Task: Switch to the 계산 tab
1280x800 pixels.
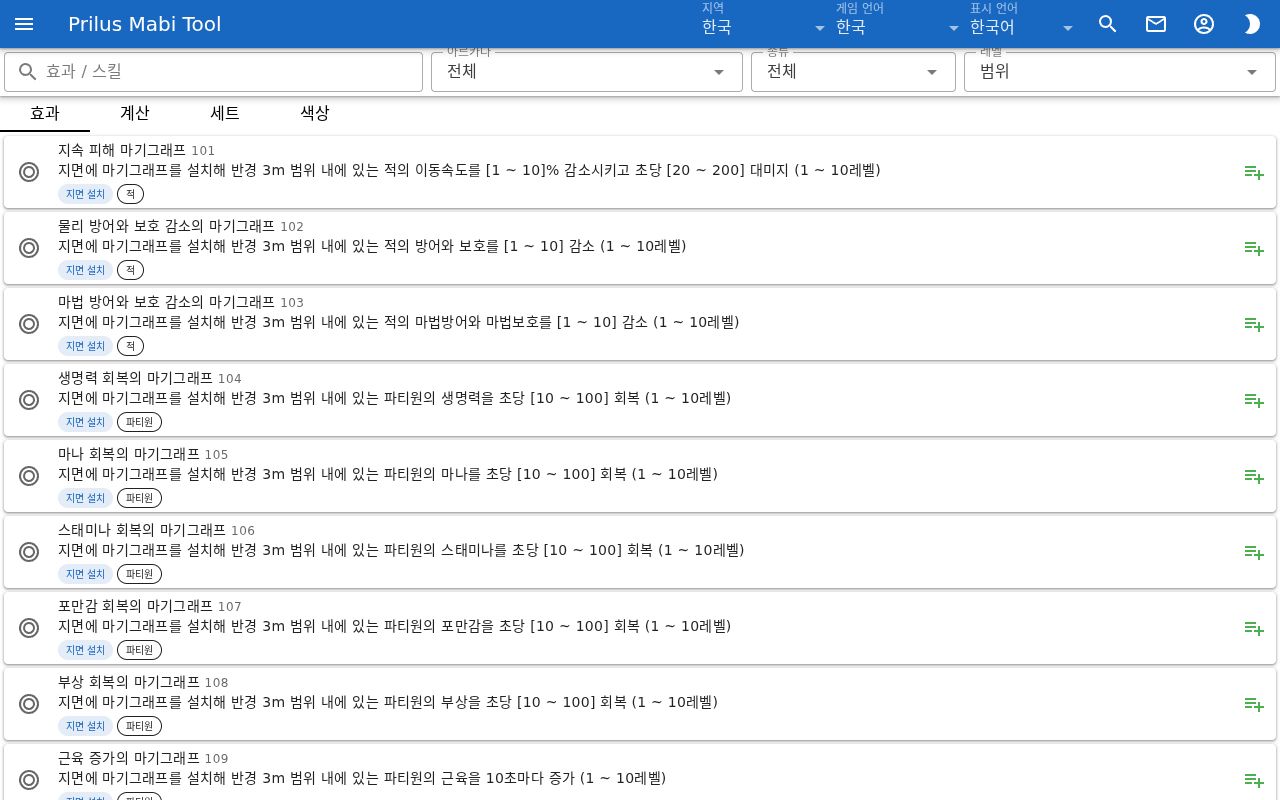Action: pyautogui.click(x=135, y=113)
